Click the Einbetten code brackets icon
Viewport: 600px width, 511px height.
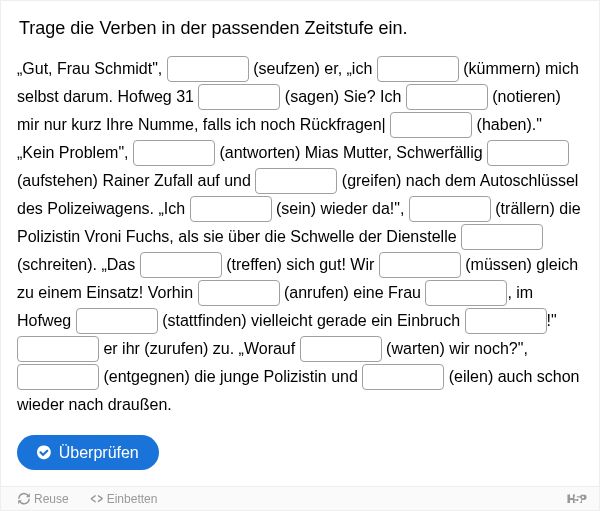(x=96, y=499)
